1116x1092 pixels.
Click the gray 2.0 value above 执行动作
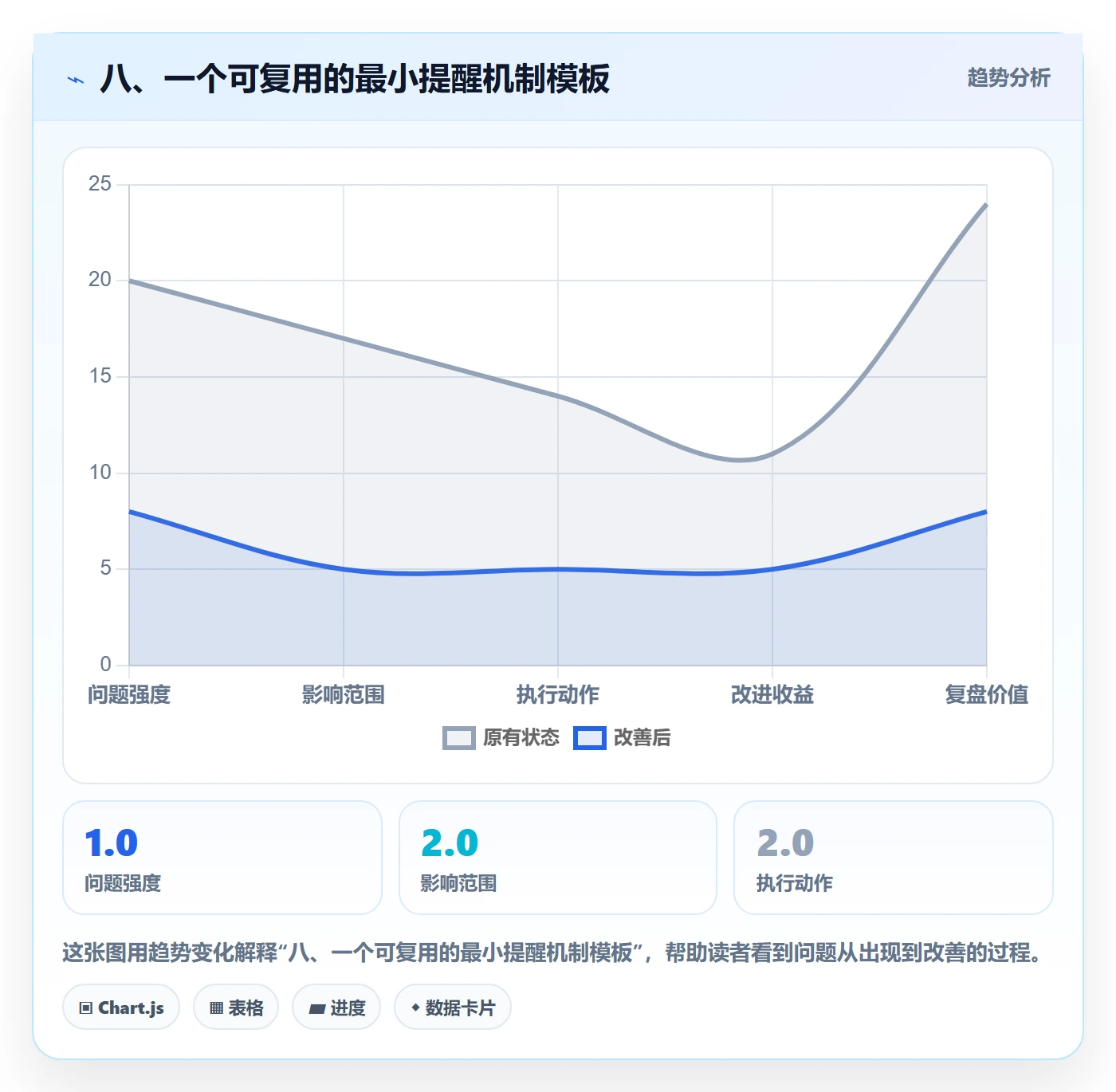pos(785,843)
